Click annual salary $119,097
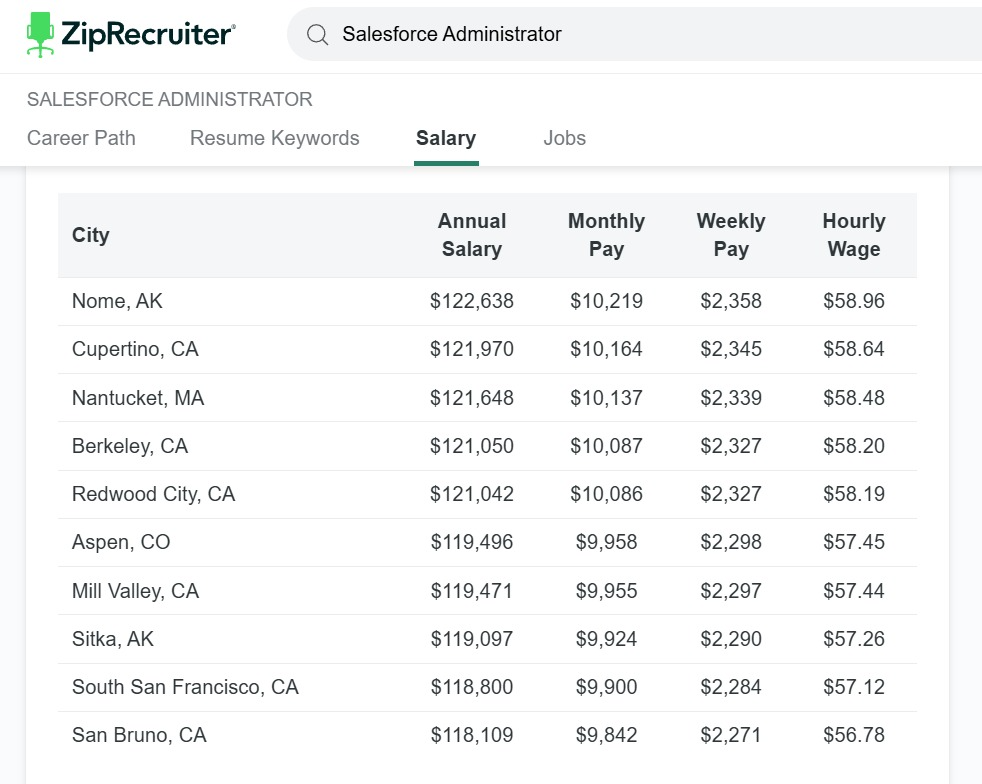This screenshot has height=784, width=982. (472, 639)
